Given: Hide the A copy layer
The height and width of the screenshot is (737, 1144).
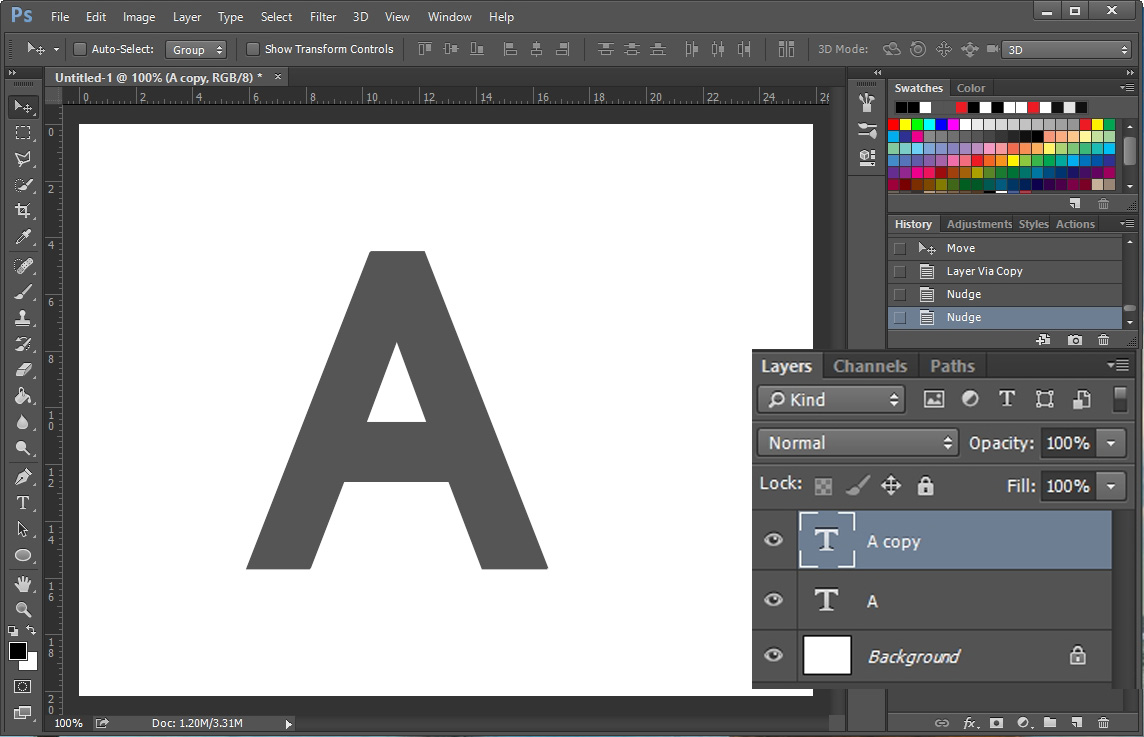Looking at the screenshot, I should click(x=773, y=540).
